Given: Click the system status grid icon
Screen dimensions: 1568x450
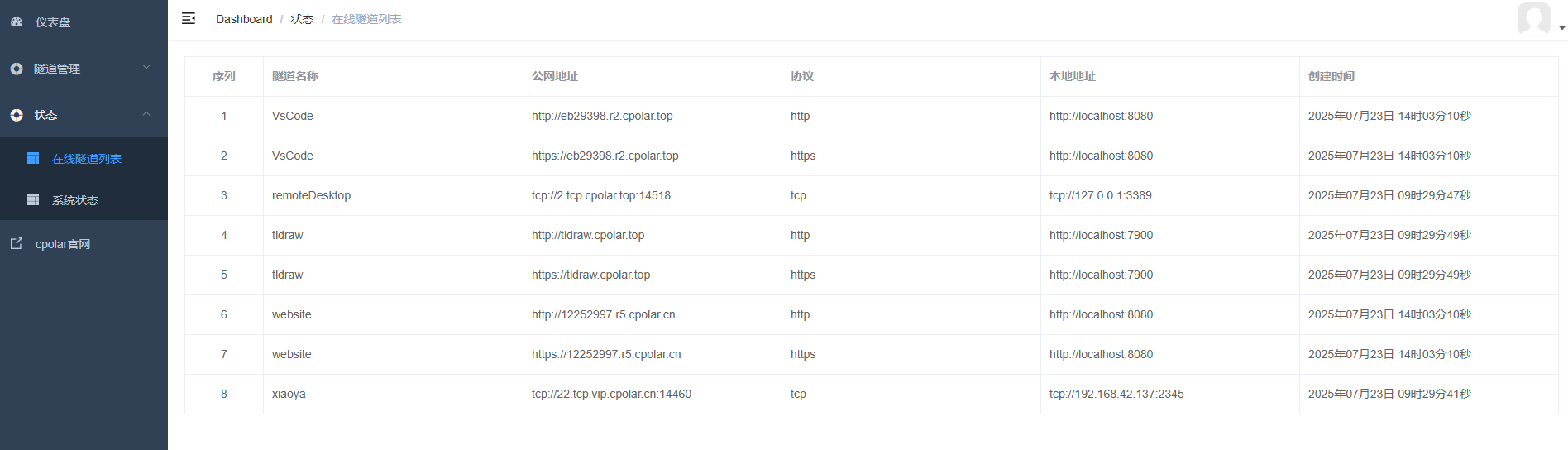Looking at the screenshot, I should (33, 199).
